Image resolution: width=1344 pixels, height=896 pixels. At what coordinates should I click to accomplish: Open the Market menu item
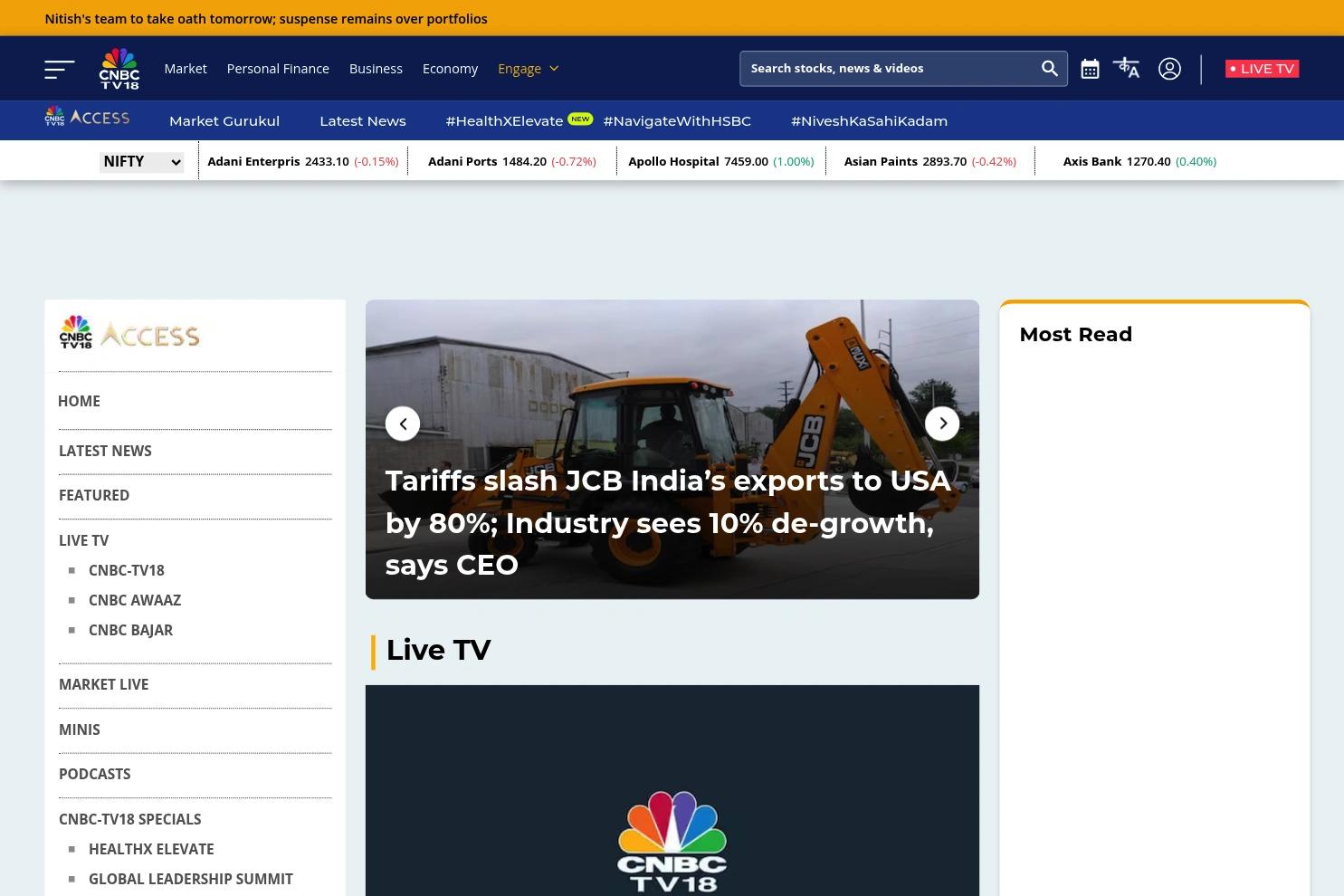[x=185, y=68]
